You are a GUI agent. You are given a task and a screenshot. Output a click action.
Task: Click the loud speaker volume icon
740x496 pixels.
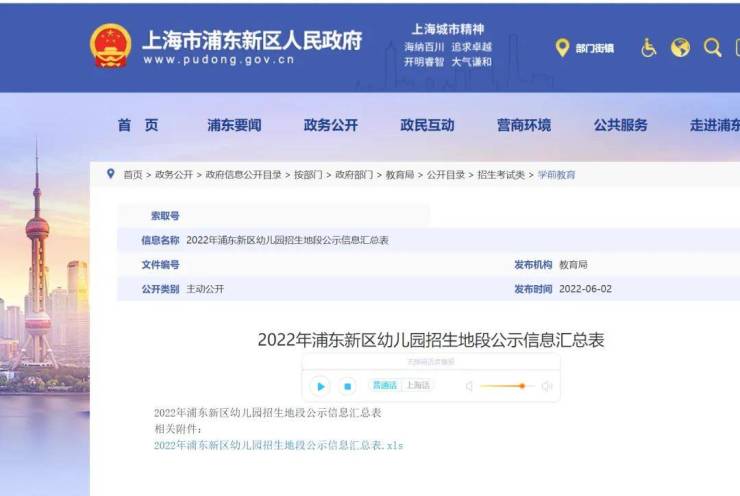[547, 386]
